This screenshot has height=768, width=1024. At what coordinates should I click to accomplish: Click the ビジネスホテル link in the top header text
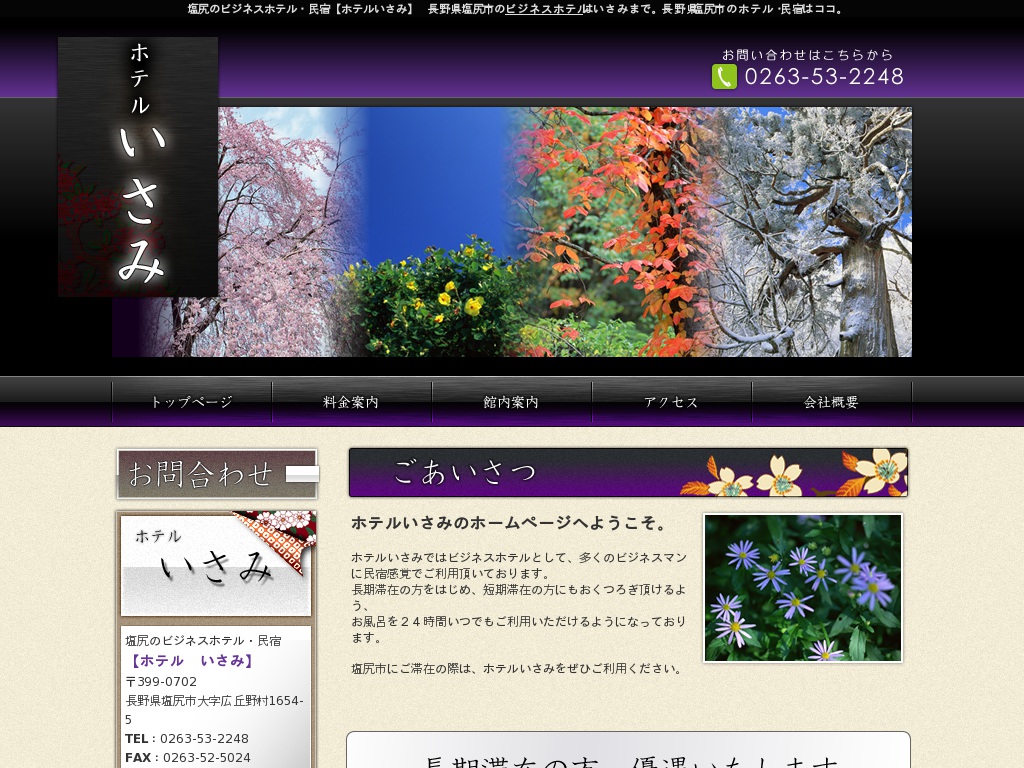(544, 9)
